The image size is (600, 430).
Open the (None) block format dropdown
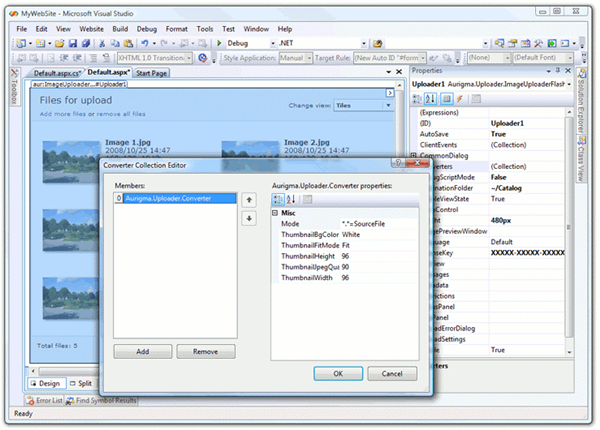point(507,58)
